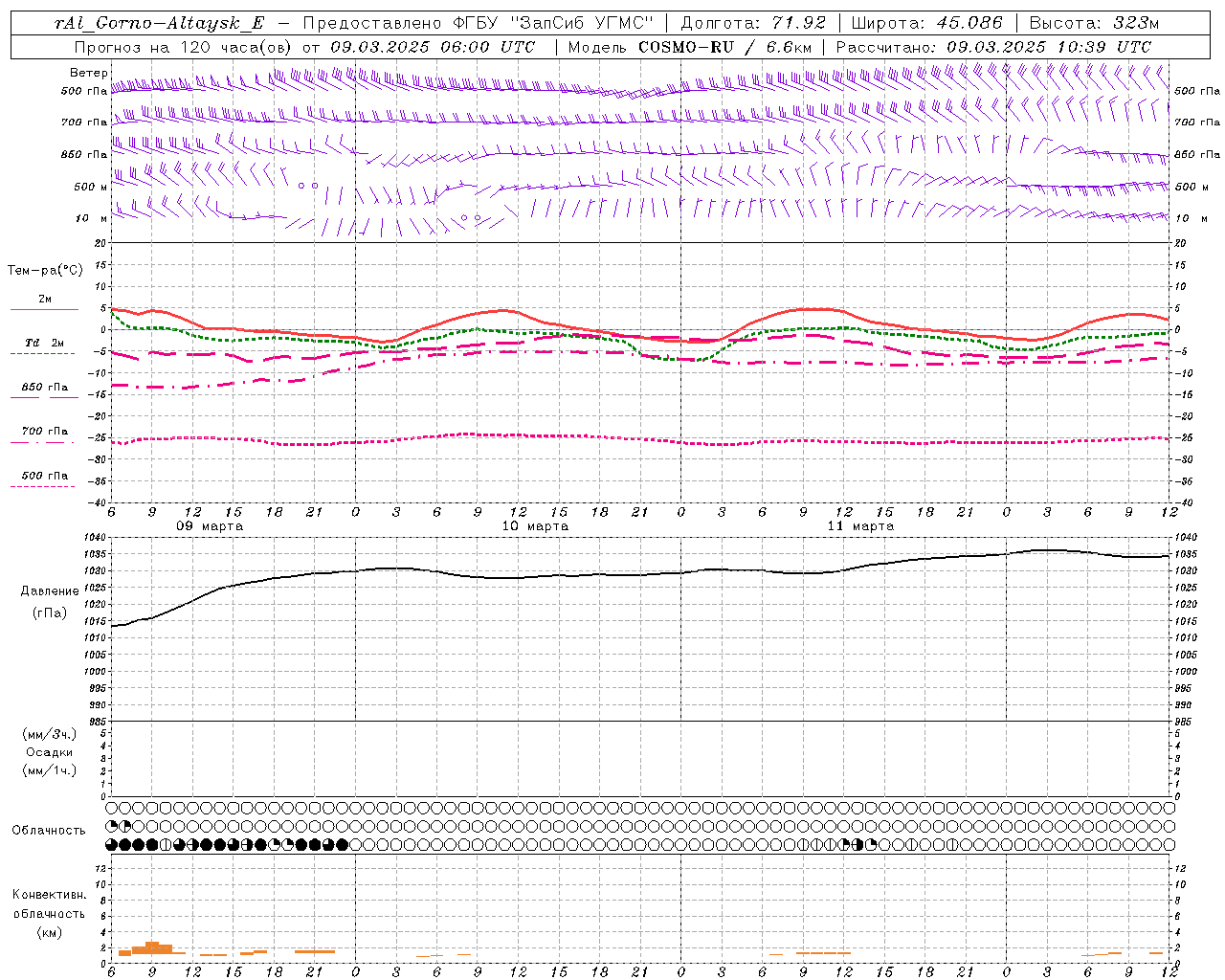Image resolution: width=1225 pixels, height=980 pixels.
Task: Click the 10 марта date label
Action: tap(535, 526)
